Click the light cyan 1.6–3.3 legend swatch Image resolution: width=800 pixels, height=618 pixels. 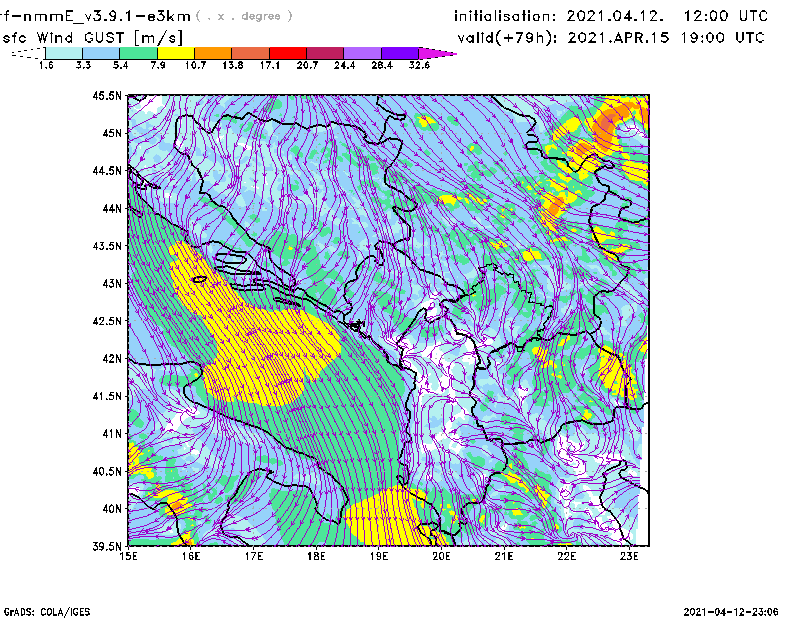[64, 53]
